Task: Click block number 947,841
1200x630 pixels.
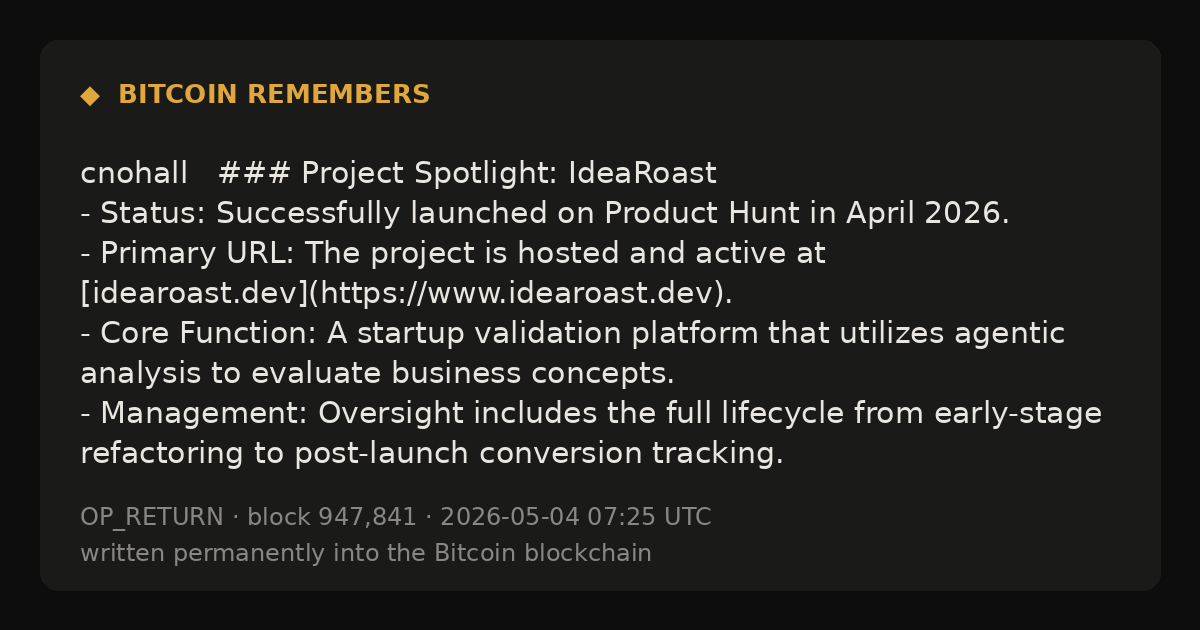Action: pos(332,518)
